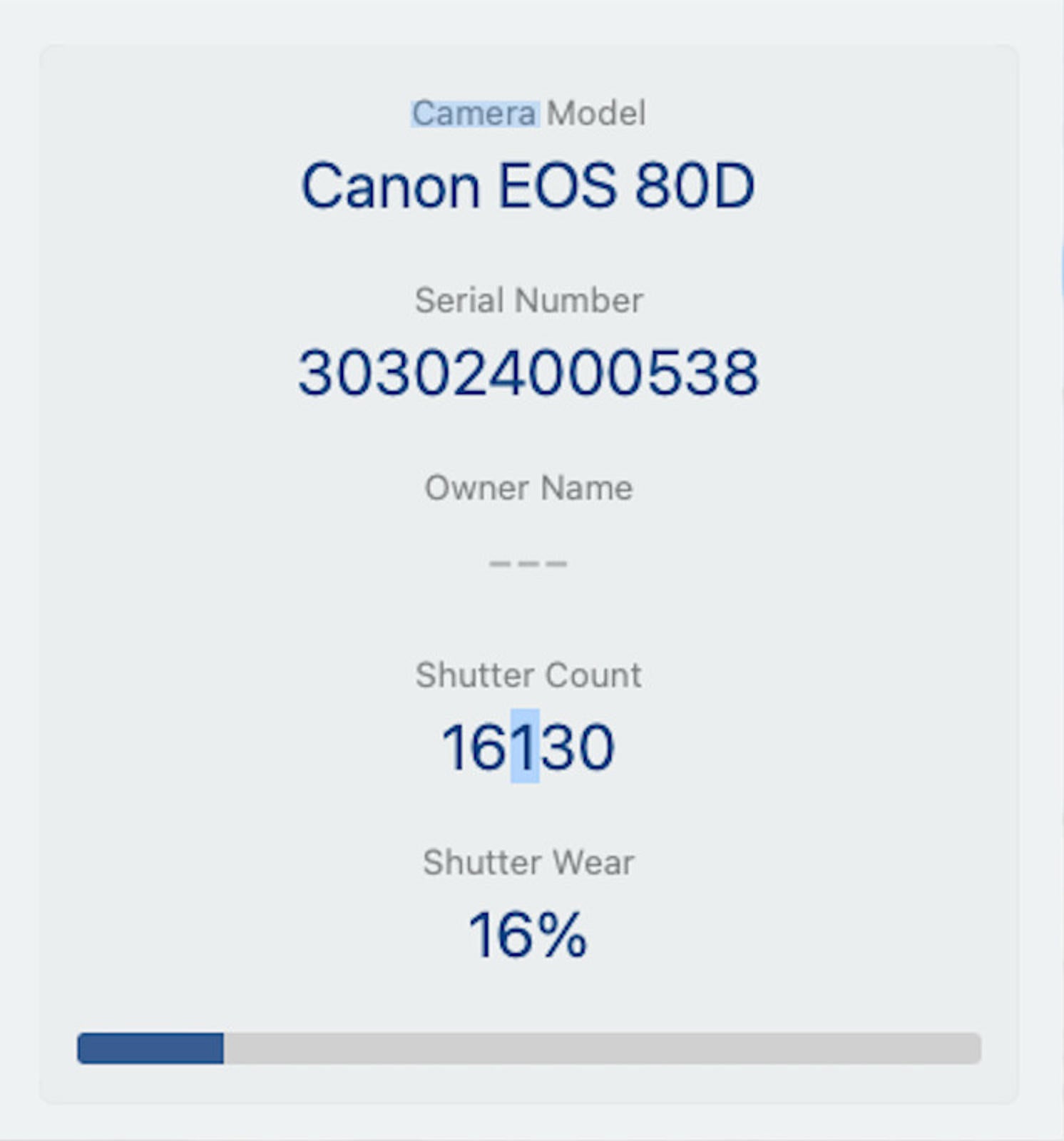Image resolution: width=1064 pixels, height=1141 pixels.
Task: Click the highlighted word Camera
Action: pyautogui.click(x=474, y=114)
